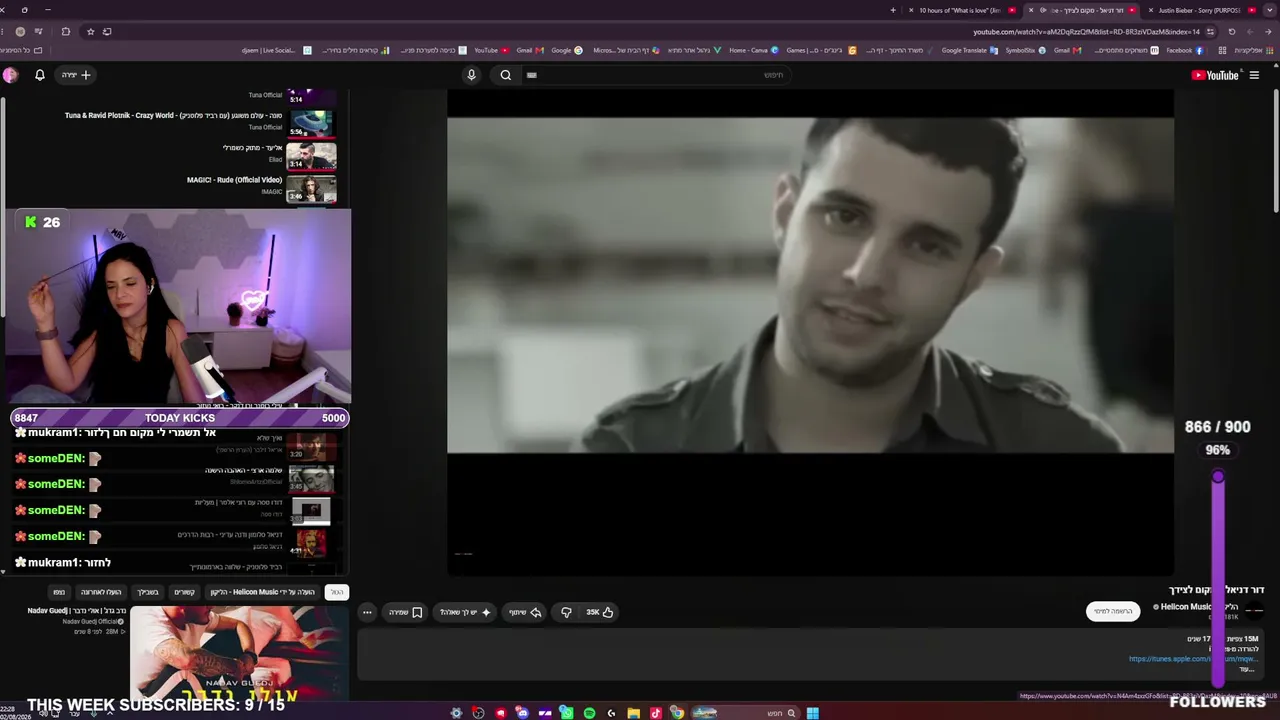
Task: Open the YouTube hamburger guide menu
Action: (x=1254, y=75)
